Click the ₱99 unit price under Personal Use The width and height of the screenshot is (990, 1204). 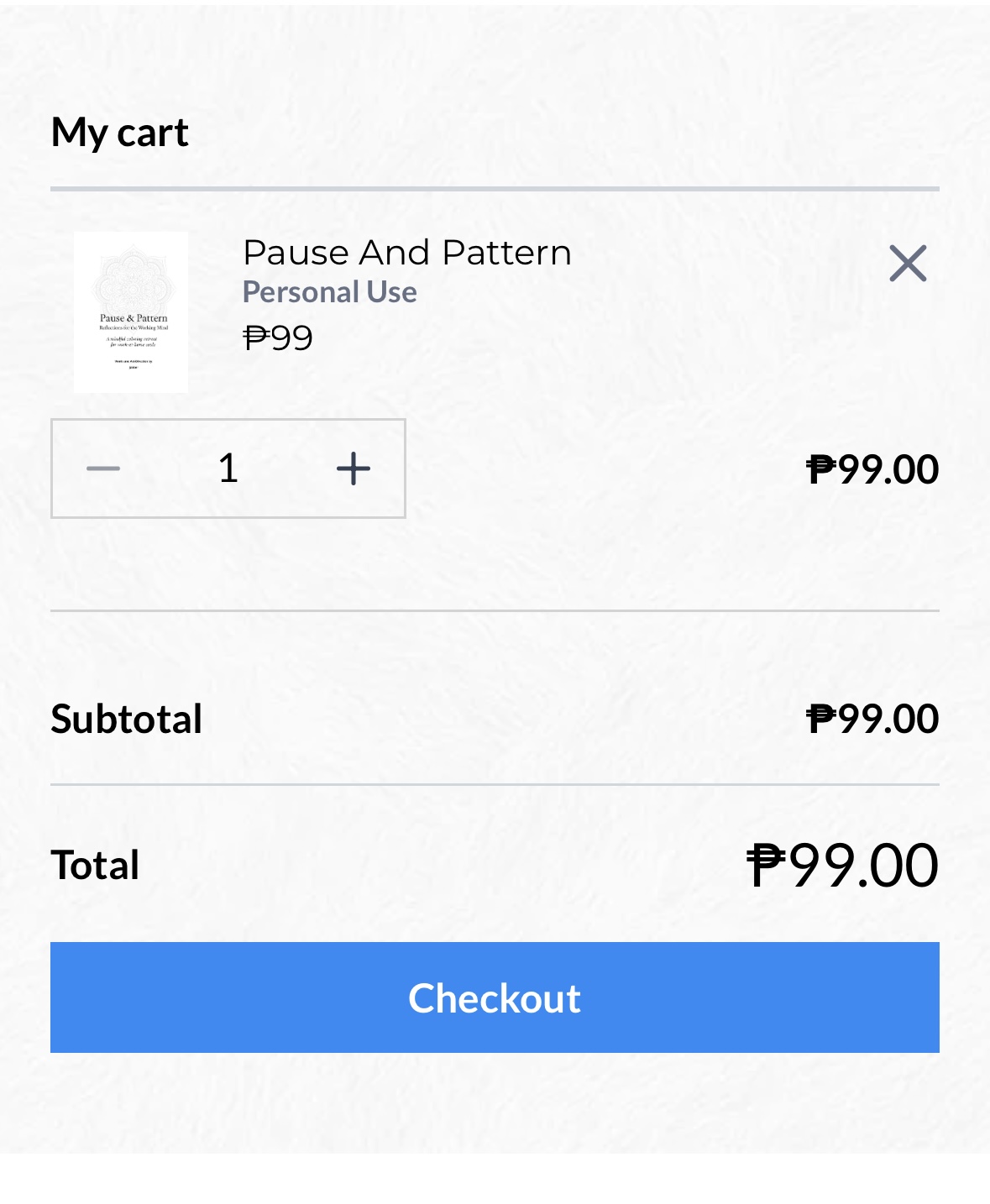[278, 338]
